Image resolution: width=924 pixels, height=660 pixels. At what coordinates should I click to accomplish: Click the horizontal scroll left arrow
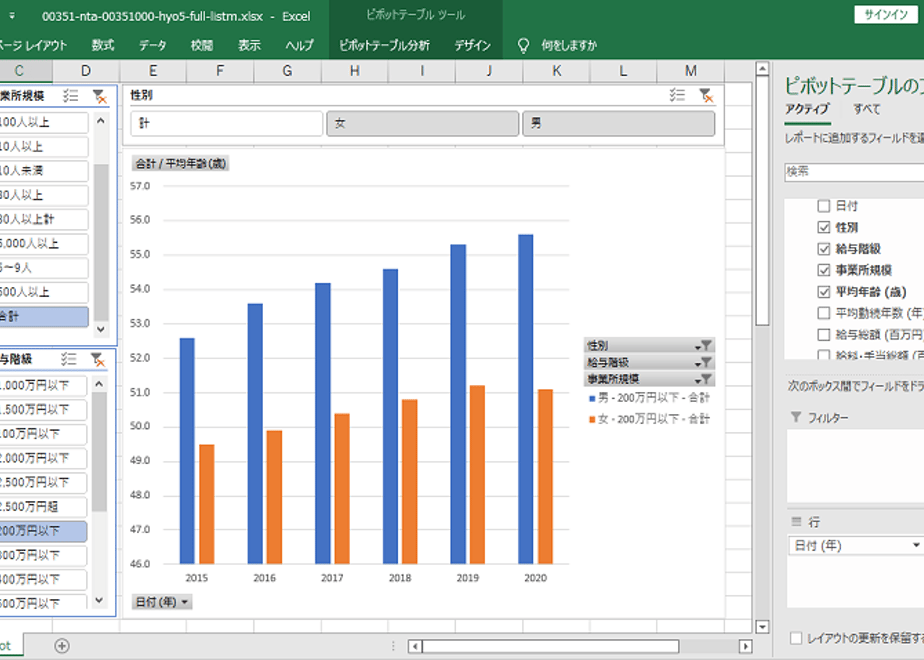[415, 646]
